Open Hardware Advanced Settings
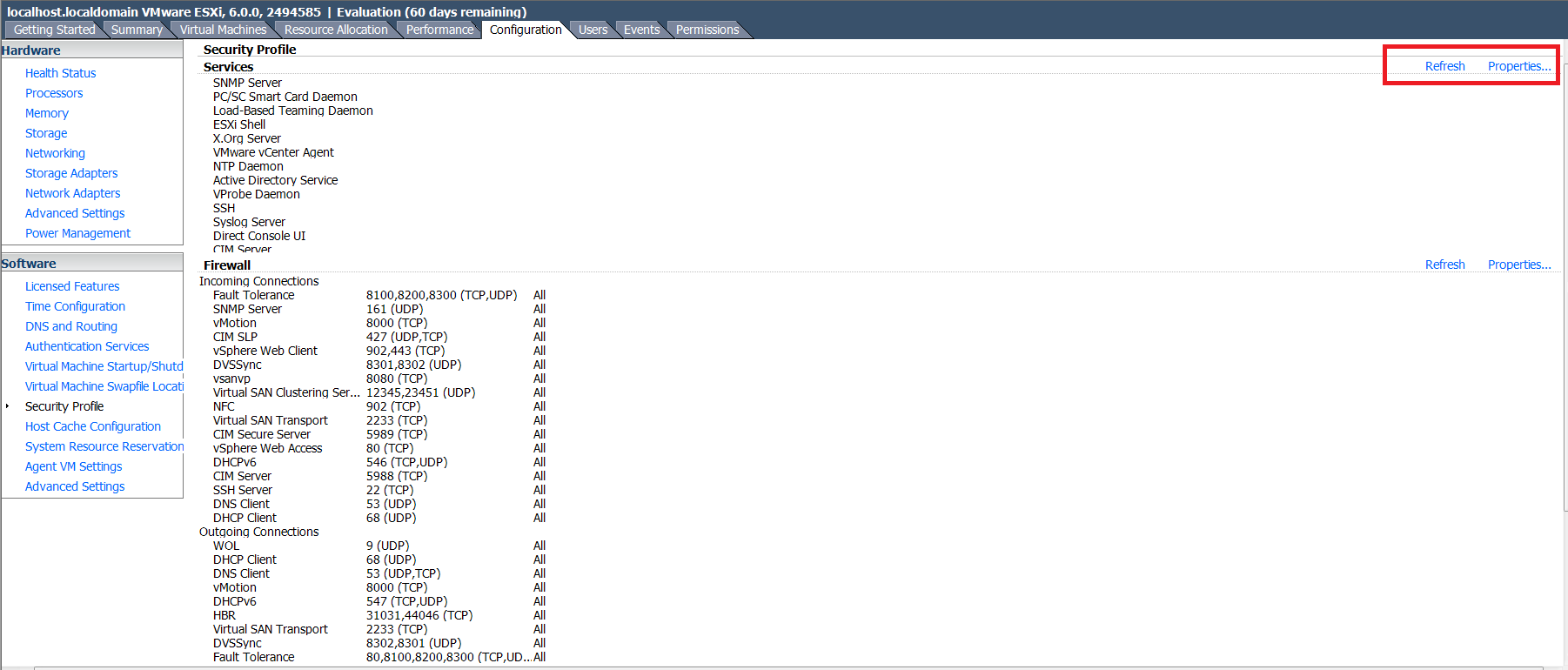Viewport: 1568px width, 670px height. (75, 213)
